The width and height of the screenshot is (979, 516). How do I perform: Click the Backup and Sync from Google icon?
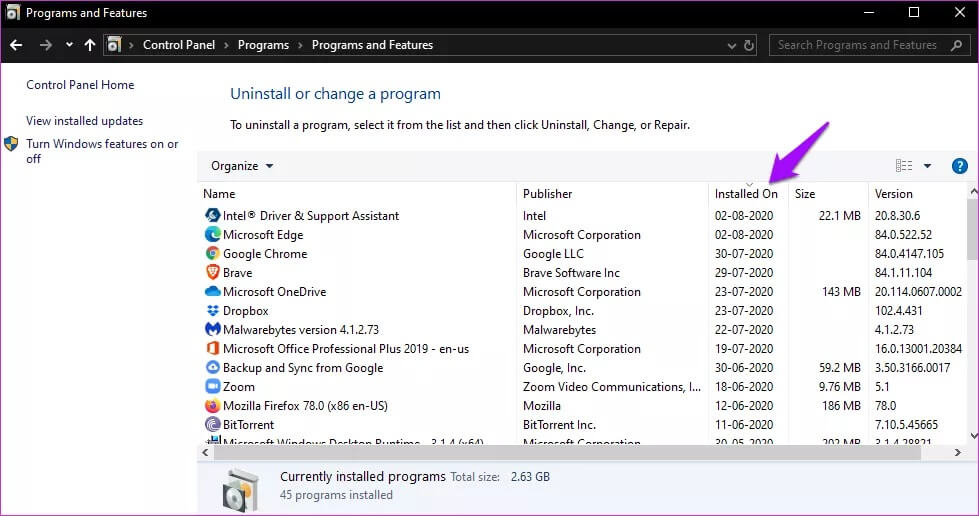[212, 367]
